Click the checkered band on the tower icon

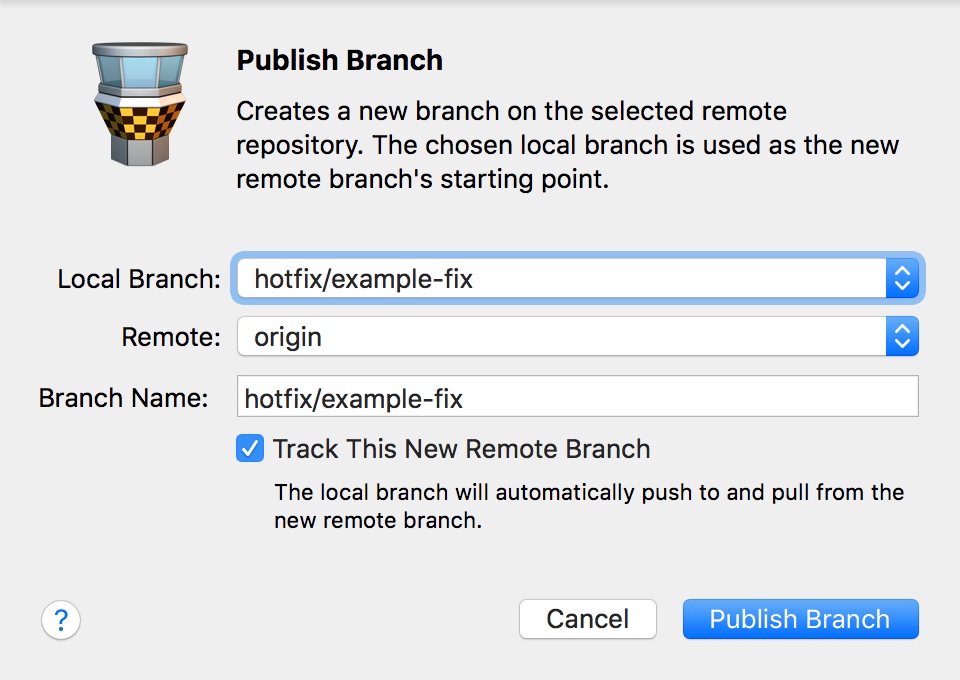140,119
